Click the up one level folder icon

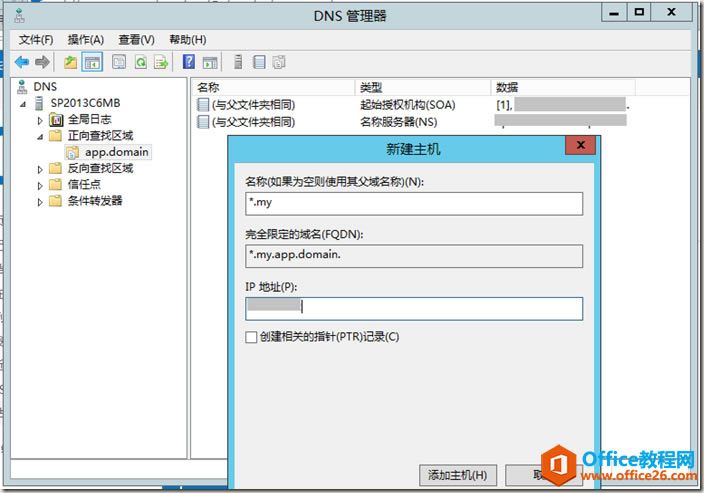70,62
